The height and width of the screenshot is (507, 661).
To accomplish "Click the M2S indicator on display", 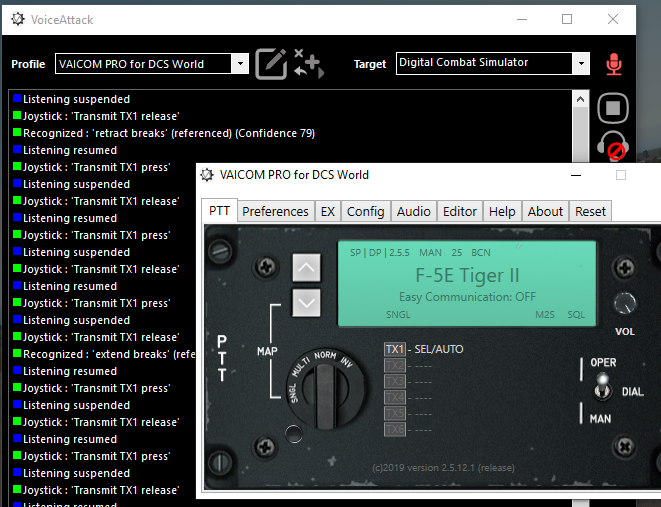I will pos(545,315).
